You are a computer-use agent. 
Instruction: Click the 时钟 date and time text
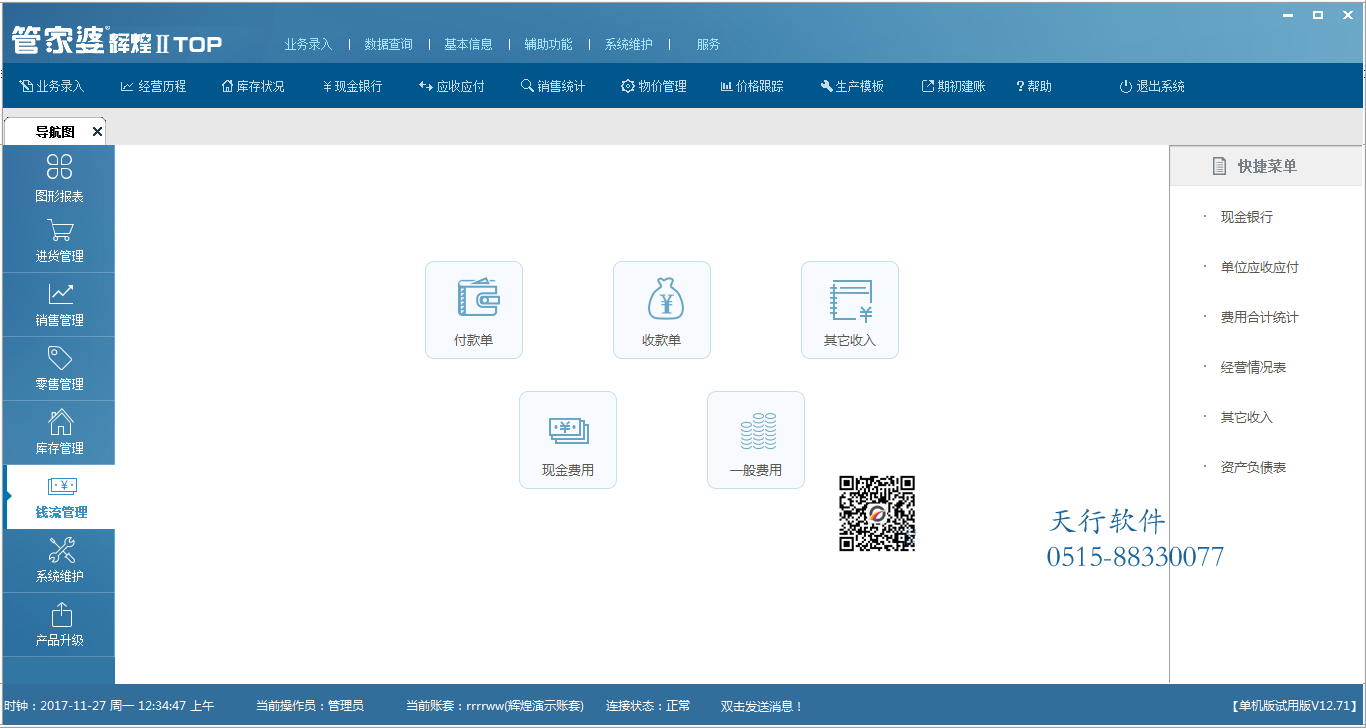coord(109,706)
